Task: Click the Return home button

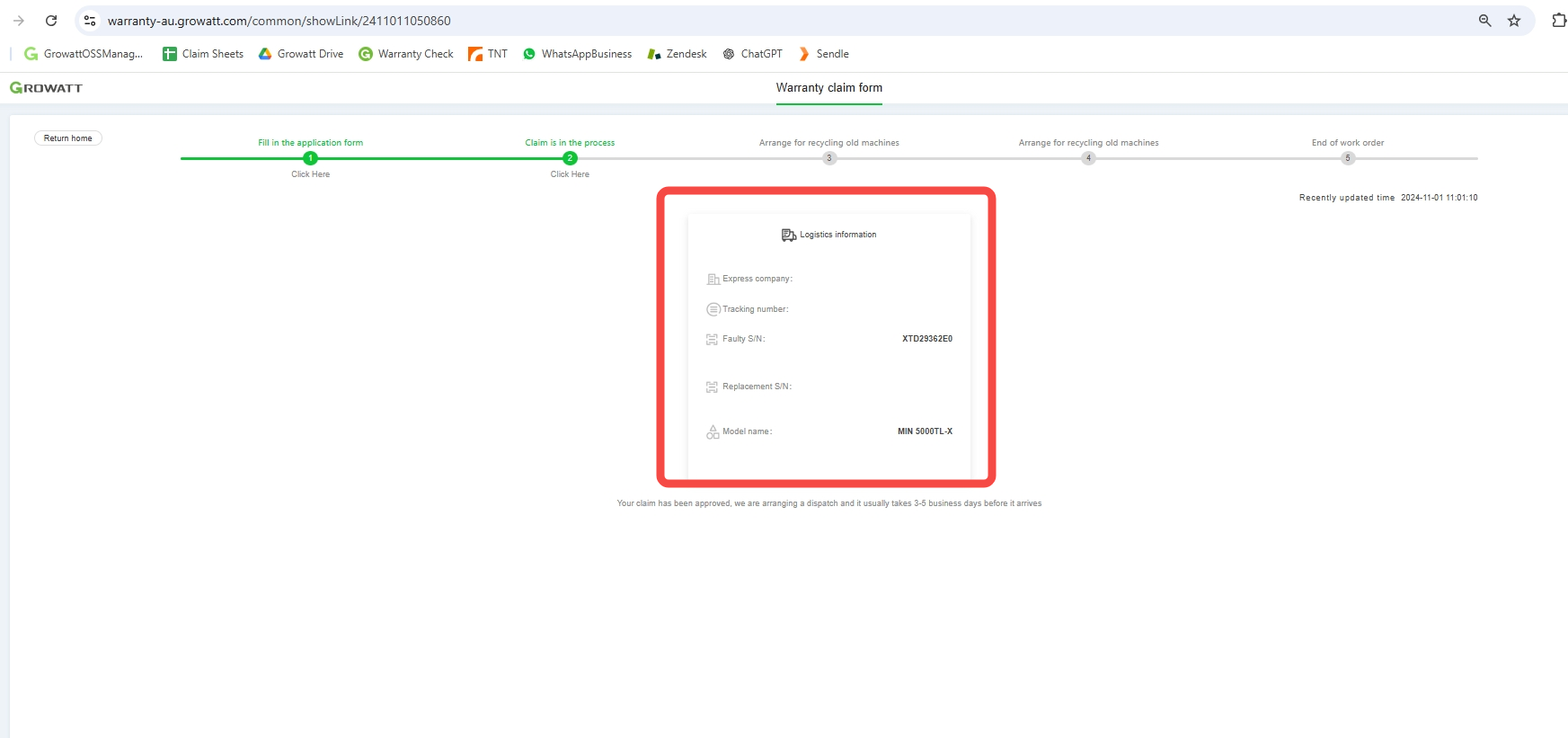Action: click(68, 138)
